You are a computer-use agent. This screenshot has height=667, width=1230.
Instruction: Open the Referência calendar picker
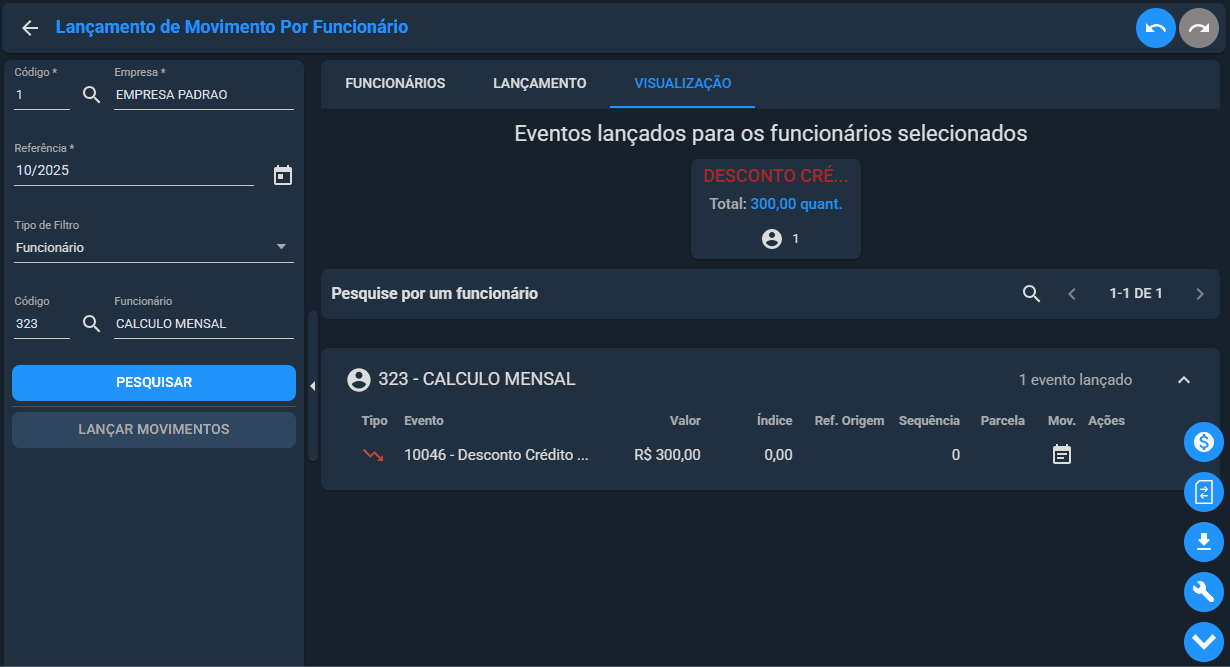(x=283, y=175)
